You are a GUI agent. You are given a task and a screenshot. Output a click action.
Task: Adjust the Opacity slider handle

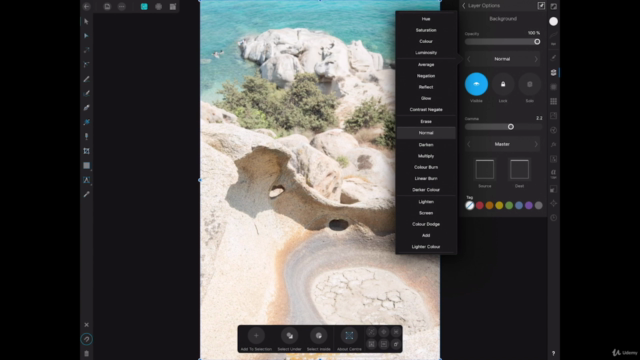pyautogui.click(x=537, y=42)
